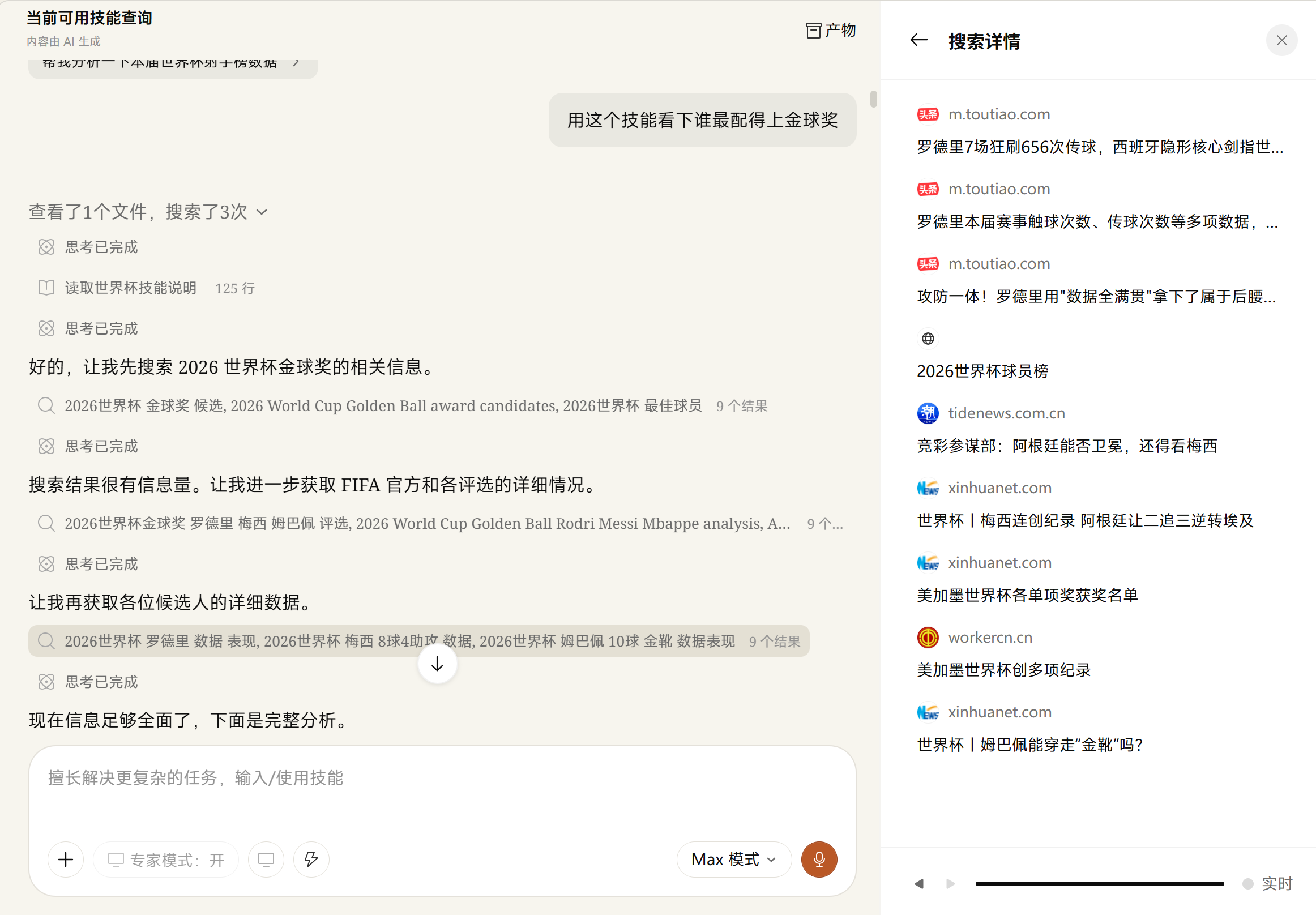
Task: Open 思考已完成 step above 搜索结果很有信息量
Action: tap(88, 446)
